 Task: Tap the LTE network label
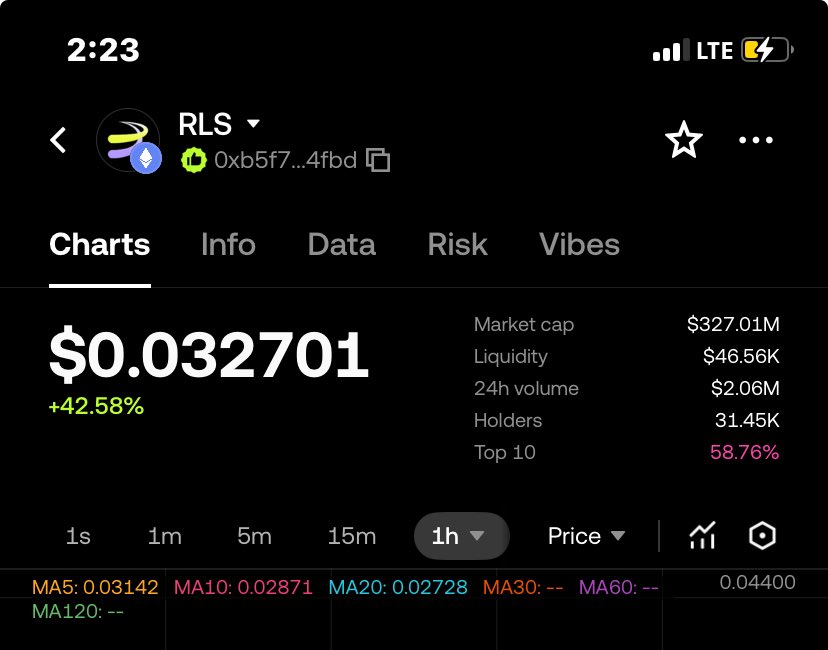click(x=714, y=51)
